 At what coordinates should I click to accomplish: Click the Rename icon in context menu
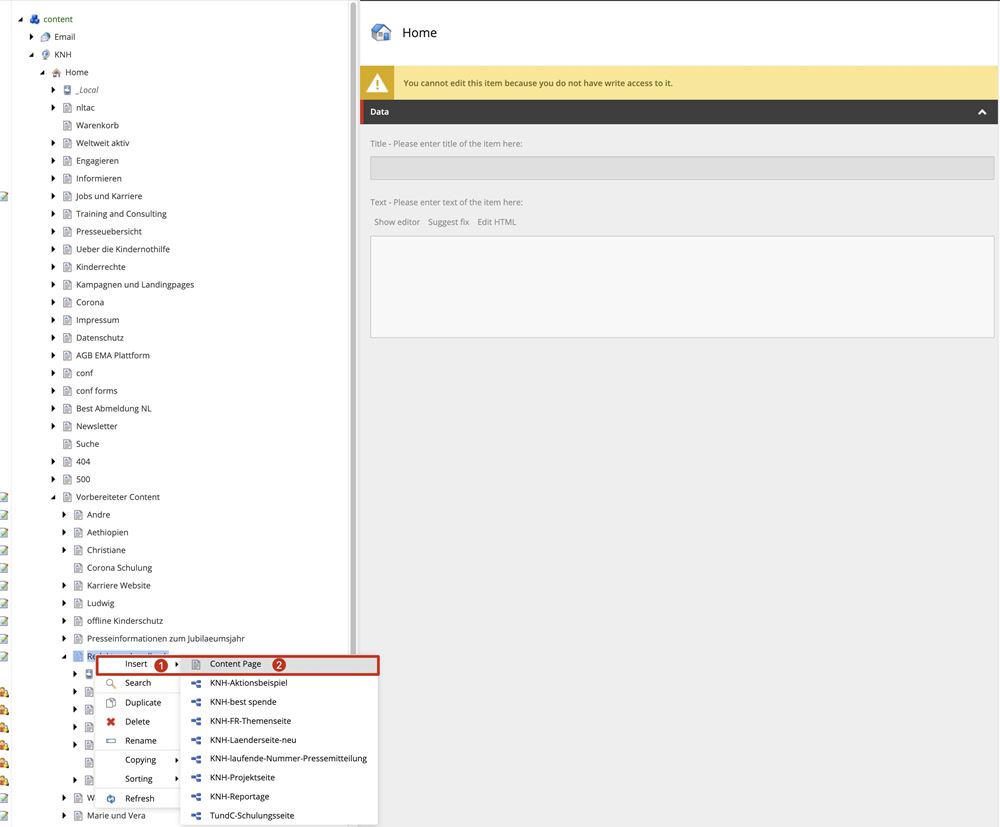pyautogui.click(x=111, y=741)
